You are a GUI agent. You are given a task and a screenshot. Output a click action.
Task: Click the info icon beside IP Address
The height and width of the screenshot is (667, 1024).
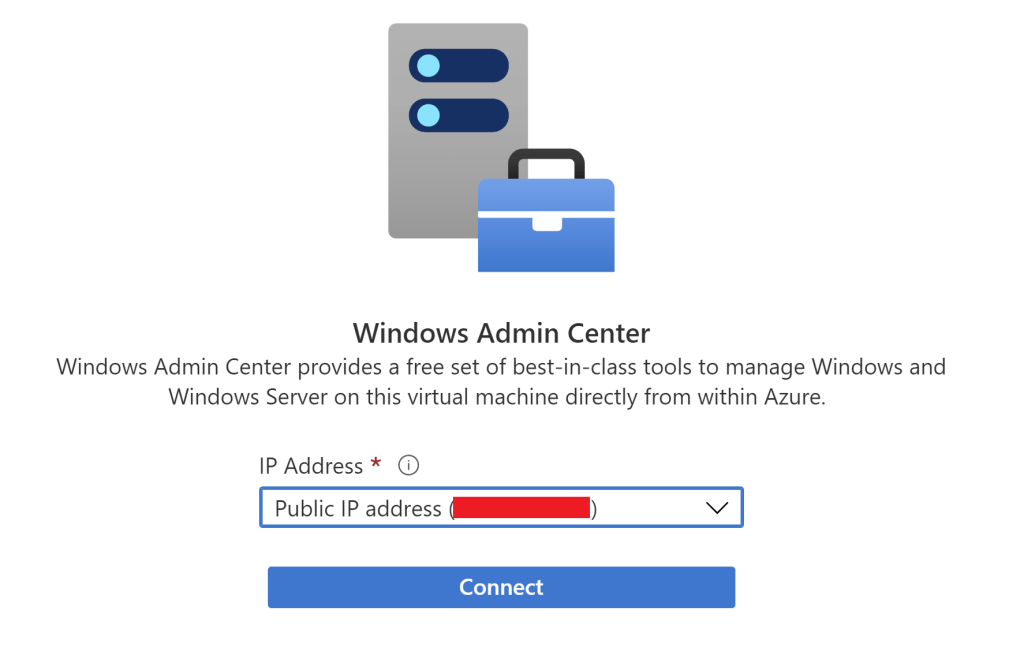point(408,465)
